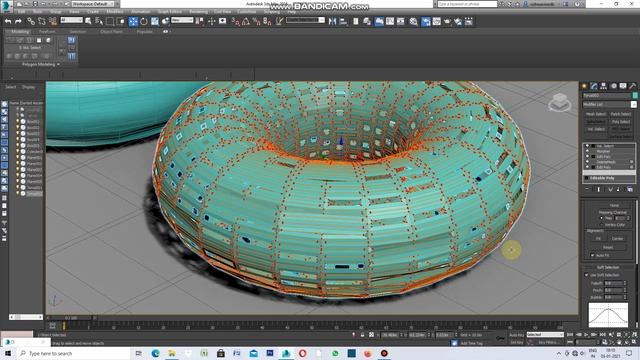
Task: Enable the Auto Fit checkbox
Action: [592, 255]
